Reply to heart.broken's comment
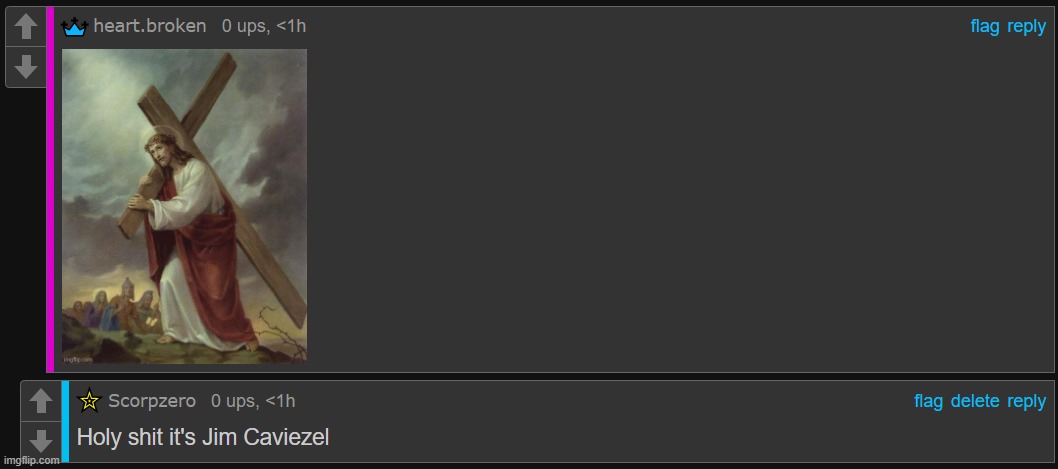Screen dimensions: 1058x469 (1026, 26)
